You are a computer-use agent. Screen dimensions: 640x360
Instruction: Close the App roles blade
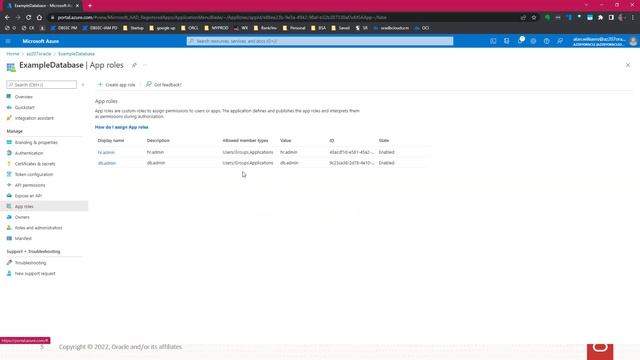(x=628, y=65)
